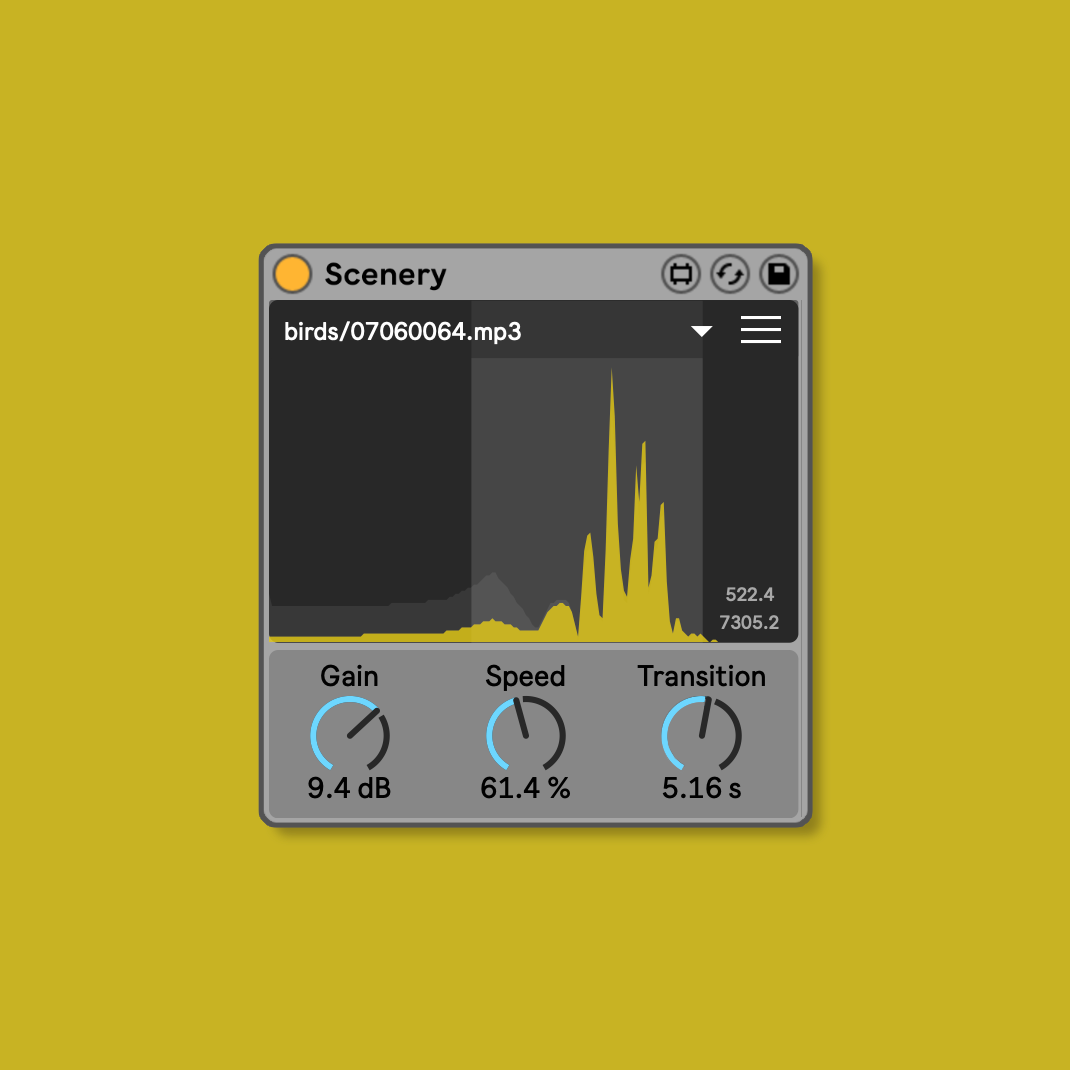Open the hamburger menu in the display

click(760, 330)
